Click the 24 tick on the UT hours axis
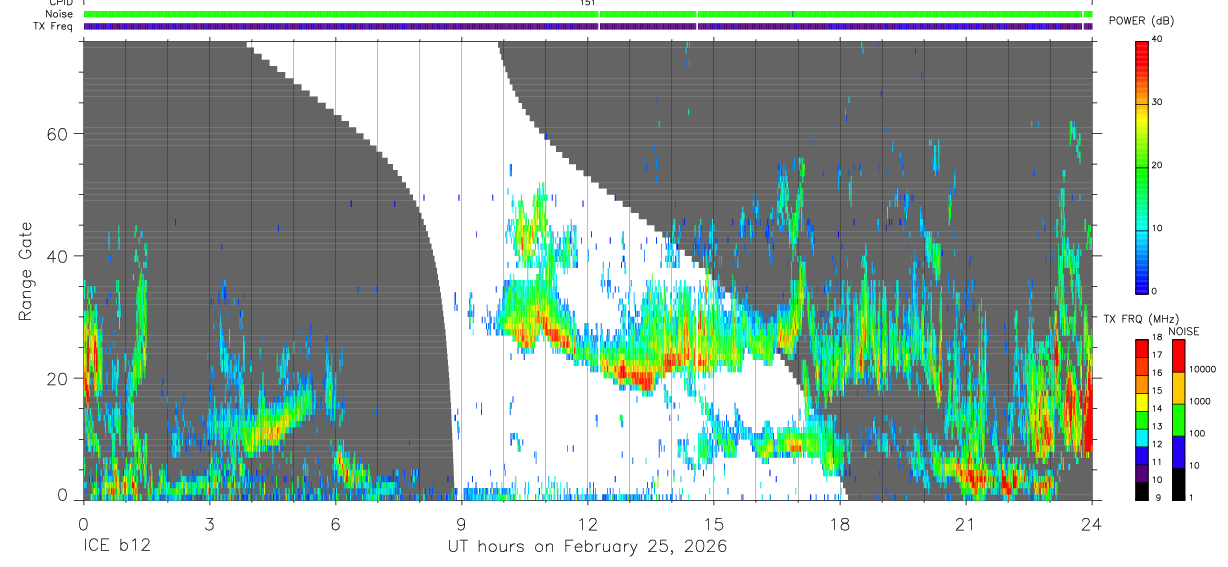Image resolution: width=1228 pixels, height=567 pixels. click(x=1091, y=525)
